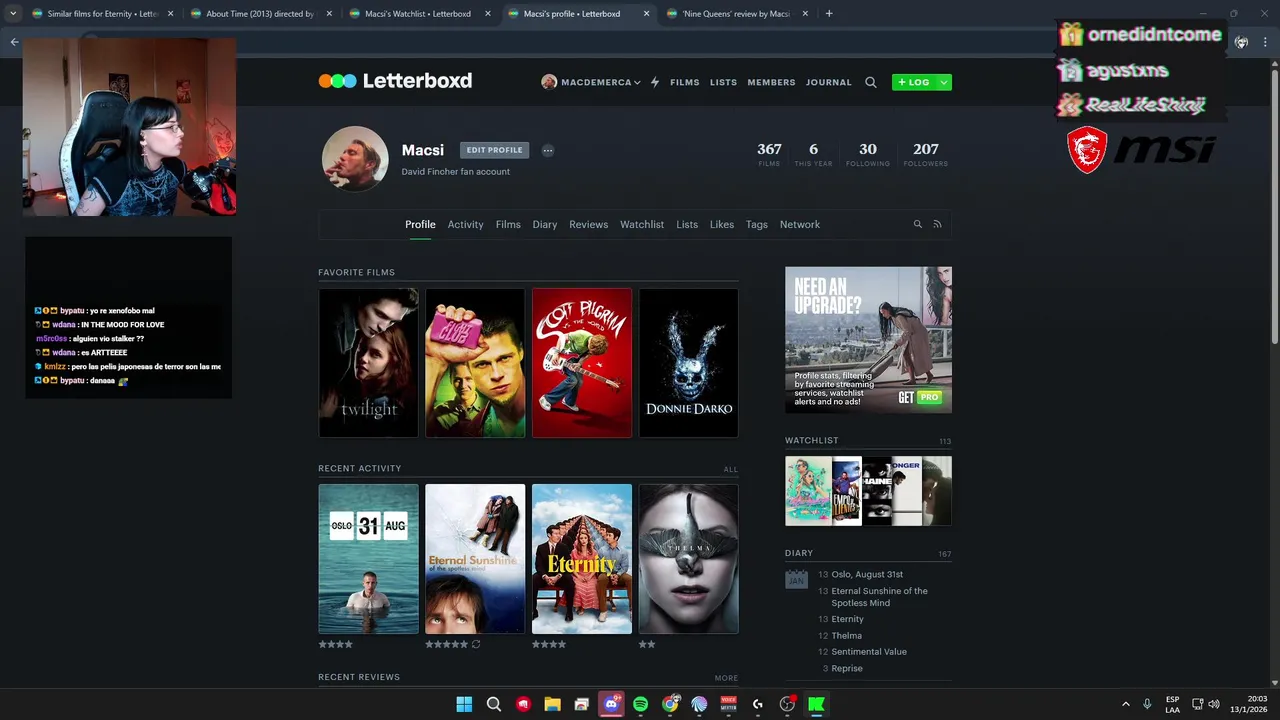
Task: Switch to the Watchlist profile tab
Action: (x=642, y=225)
